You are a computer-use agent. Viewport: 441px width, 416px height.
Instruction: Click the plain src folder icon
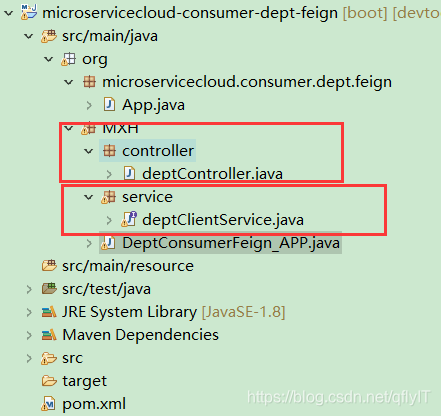pos(49,358)
